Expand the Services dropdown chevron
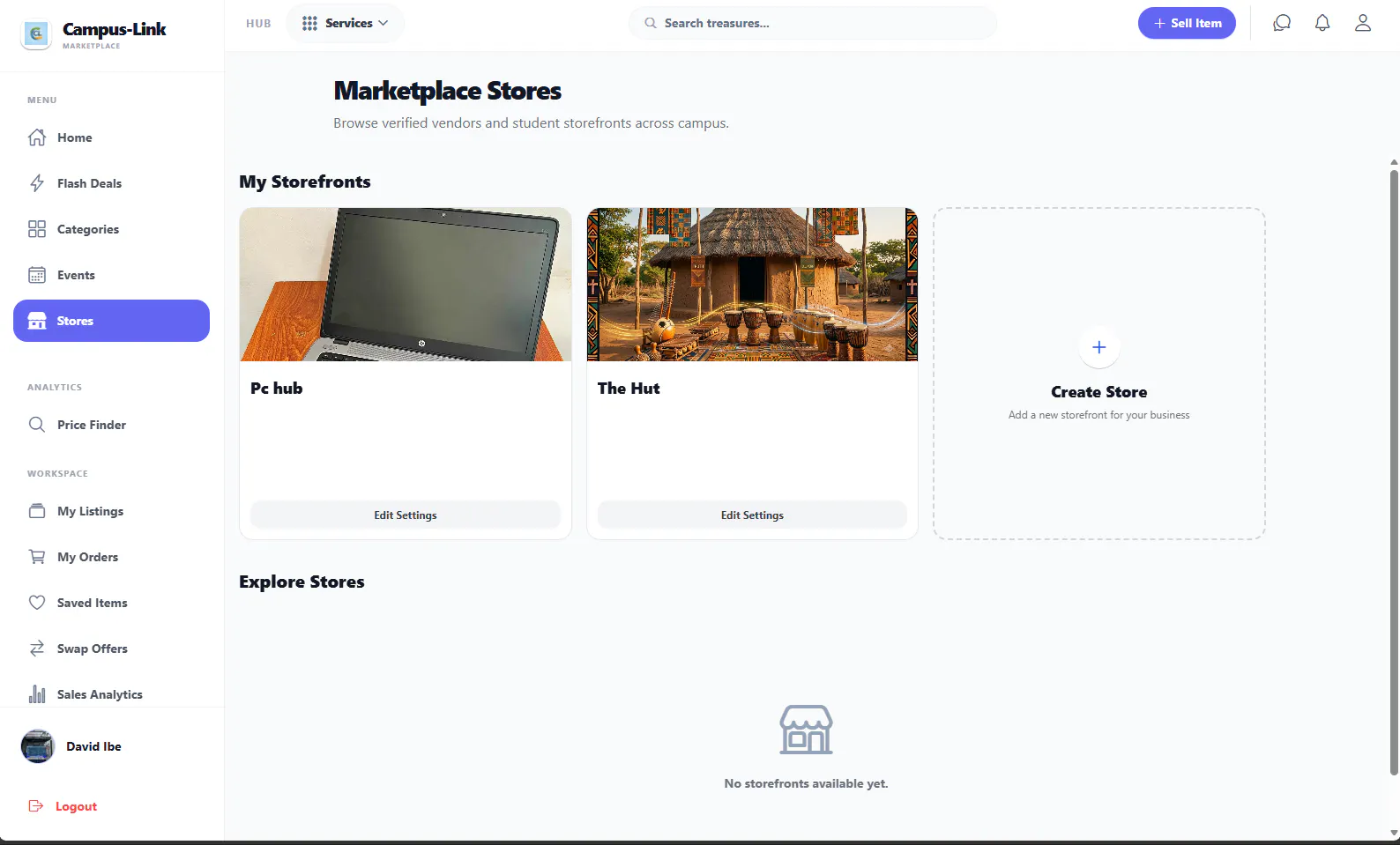The width and height of the screenshot is (1400, 845). pos(384,24)
